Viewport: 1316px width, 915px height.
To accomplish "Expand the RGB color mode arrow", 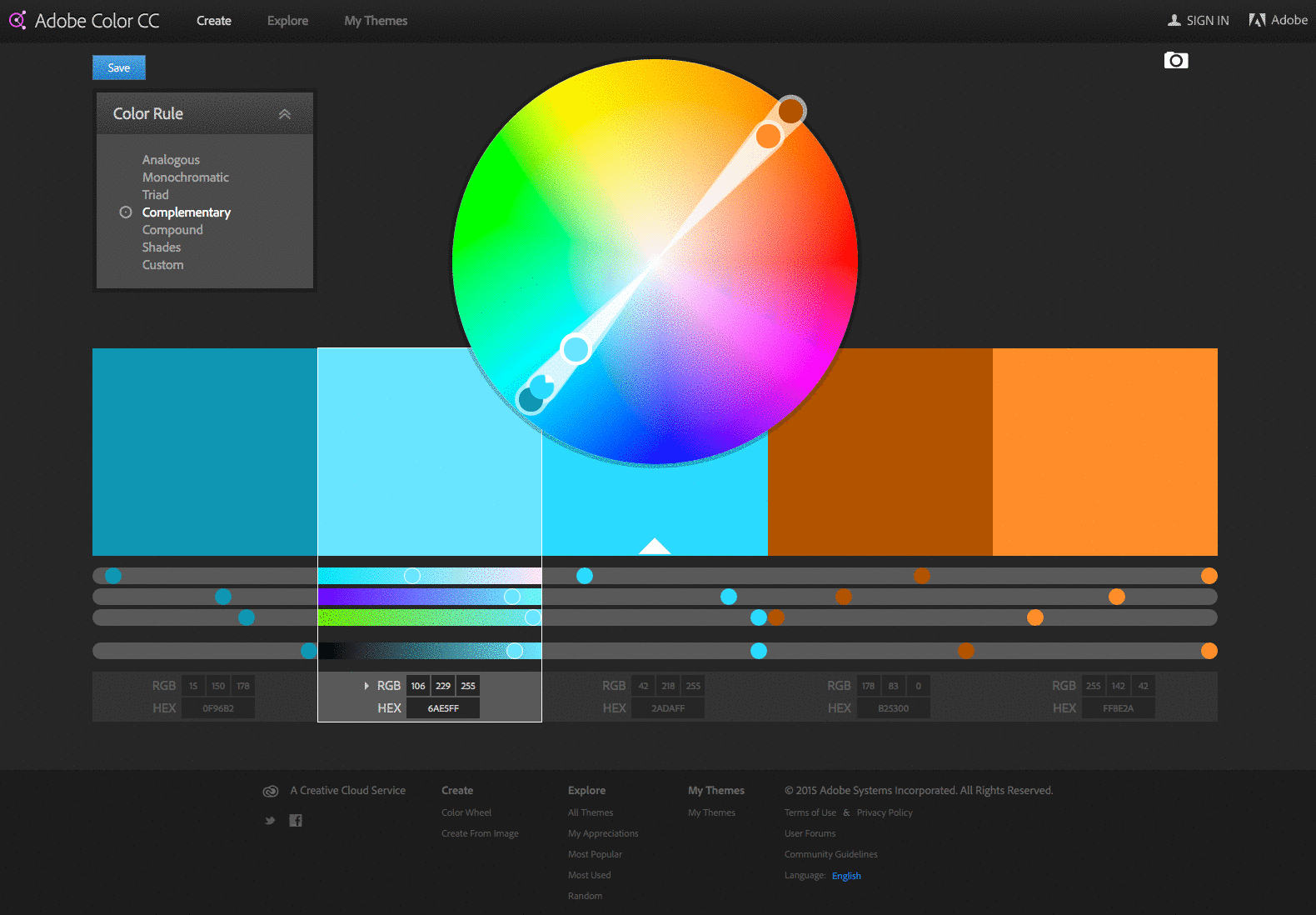I will click(x=366, y=686).
